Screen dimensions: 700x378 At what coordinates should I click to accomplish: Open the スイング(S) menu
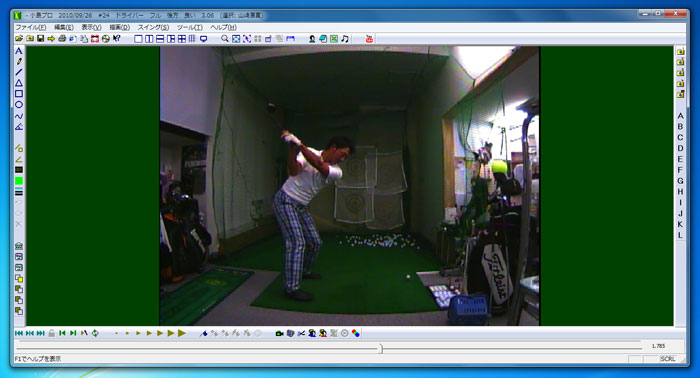[x=153, y=27]
